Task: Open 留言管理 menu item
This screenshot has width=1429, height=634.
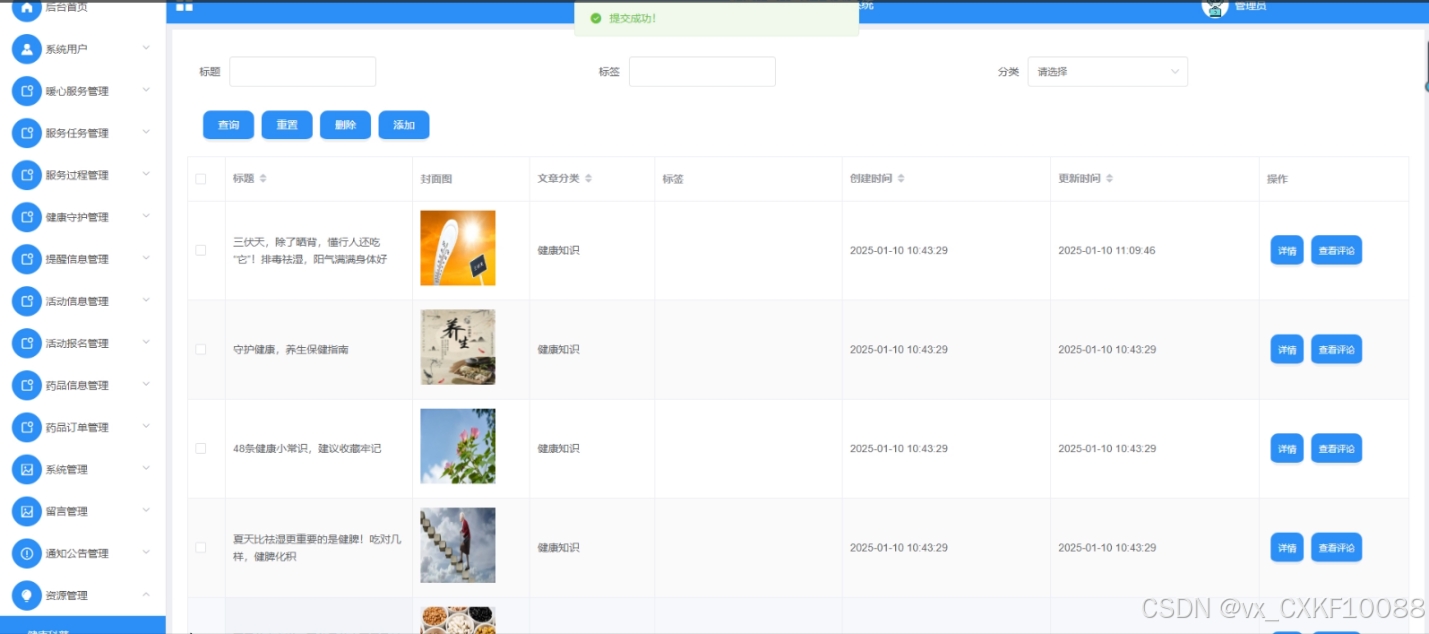Action: click(x=83, y=511)
